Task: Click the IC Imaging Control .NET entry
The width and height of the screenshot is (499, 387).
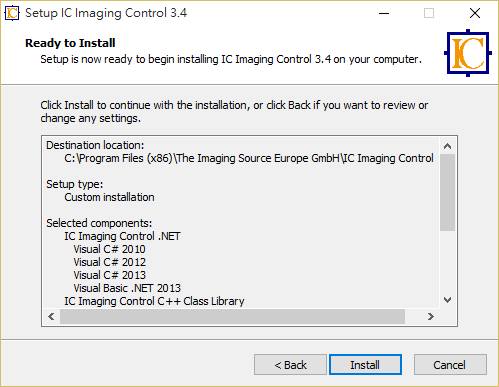Action: coord(122,236)
